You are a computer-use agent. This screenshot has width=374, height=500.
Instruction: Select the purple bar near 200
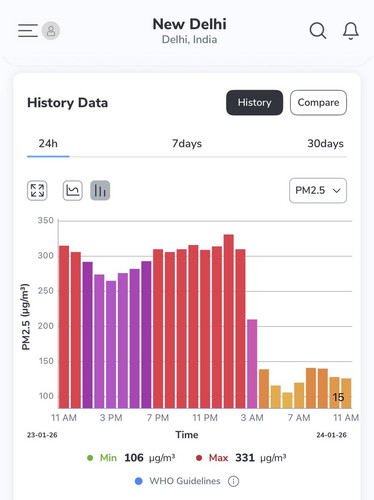coord(252,364)
